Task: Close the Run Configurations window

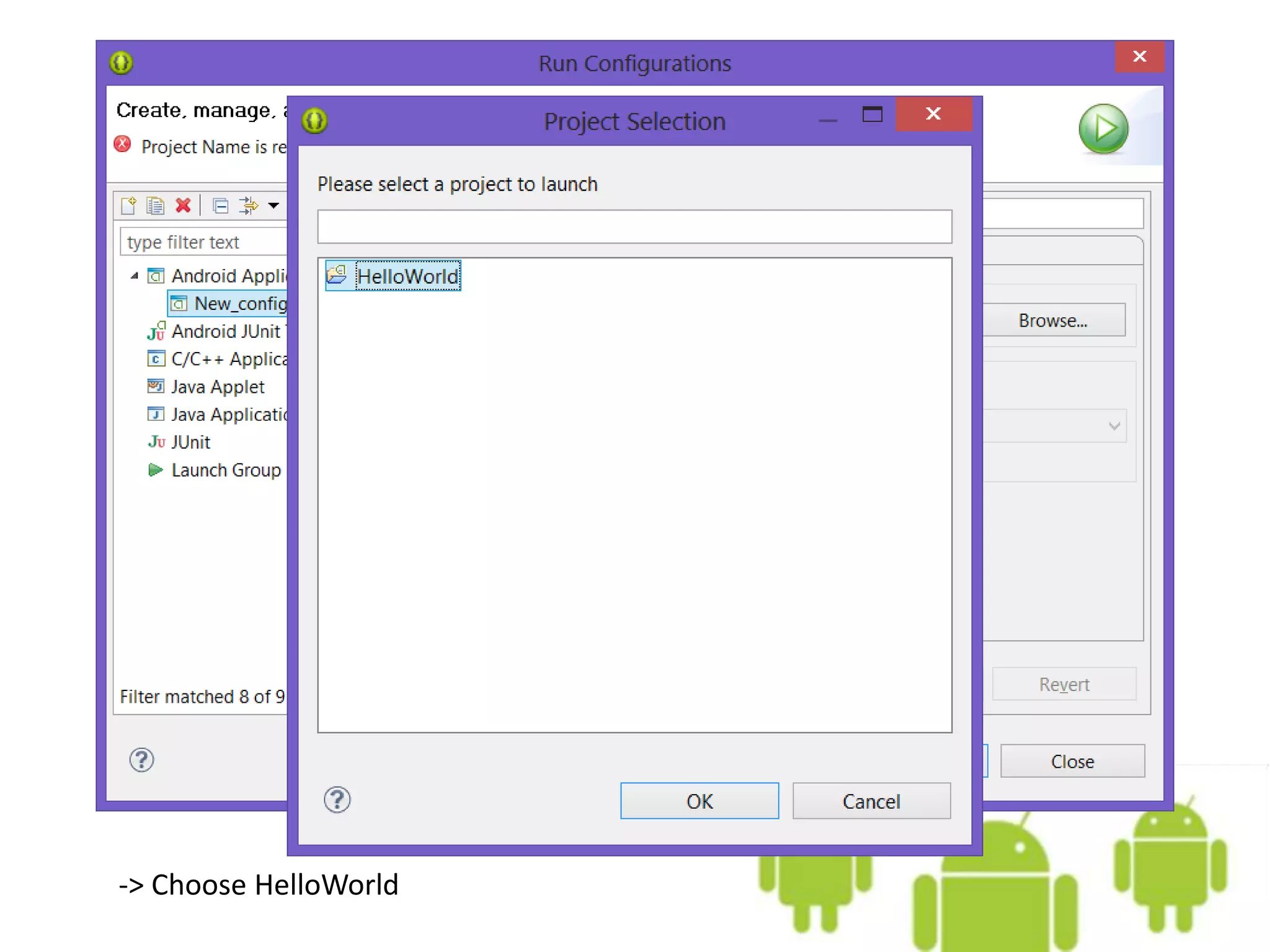Action: pyautogui.click(x=1139, y=56)
